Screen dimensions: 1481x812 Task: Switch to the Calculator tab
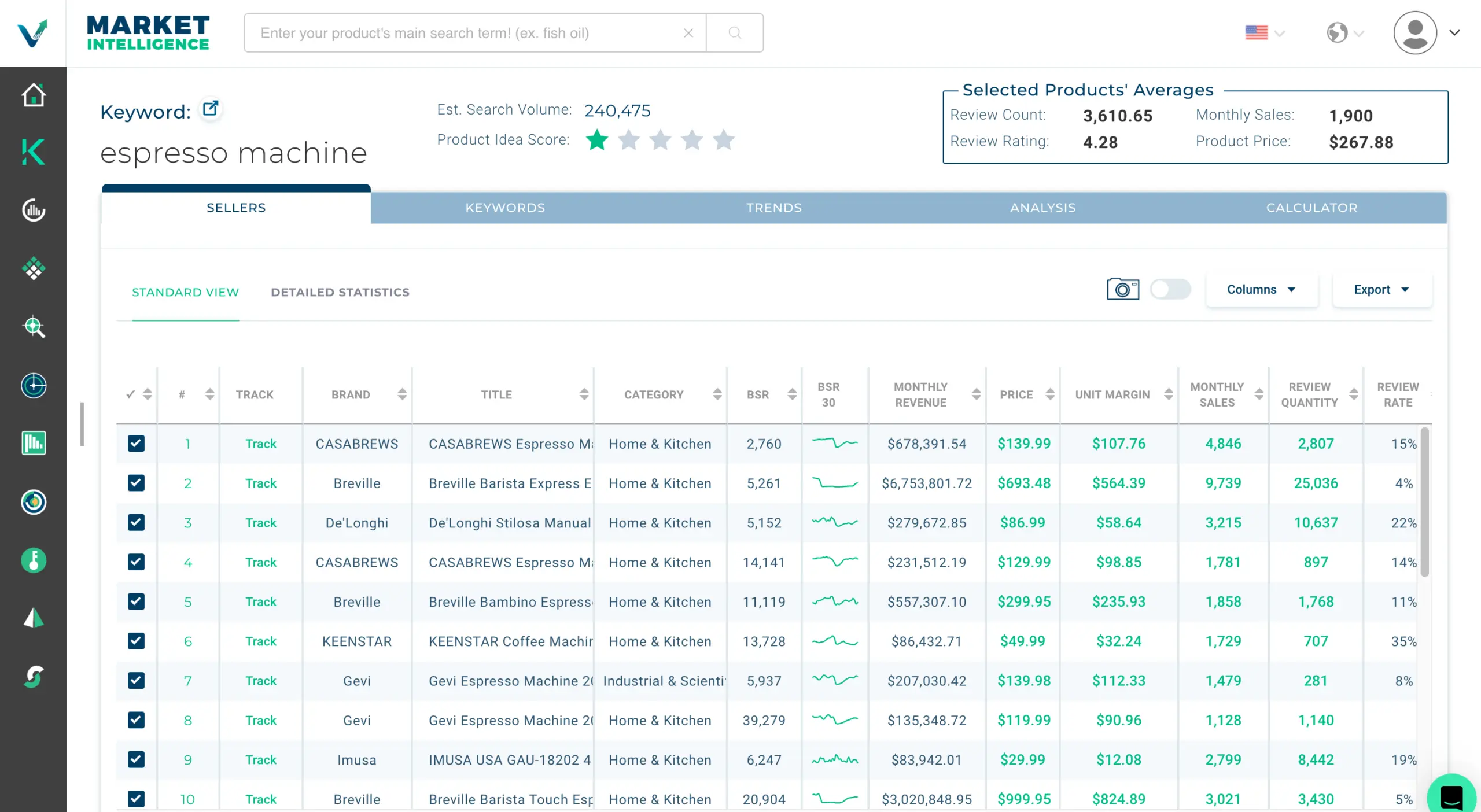tap(1312, 208)
